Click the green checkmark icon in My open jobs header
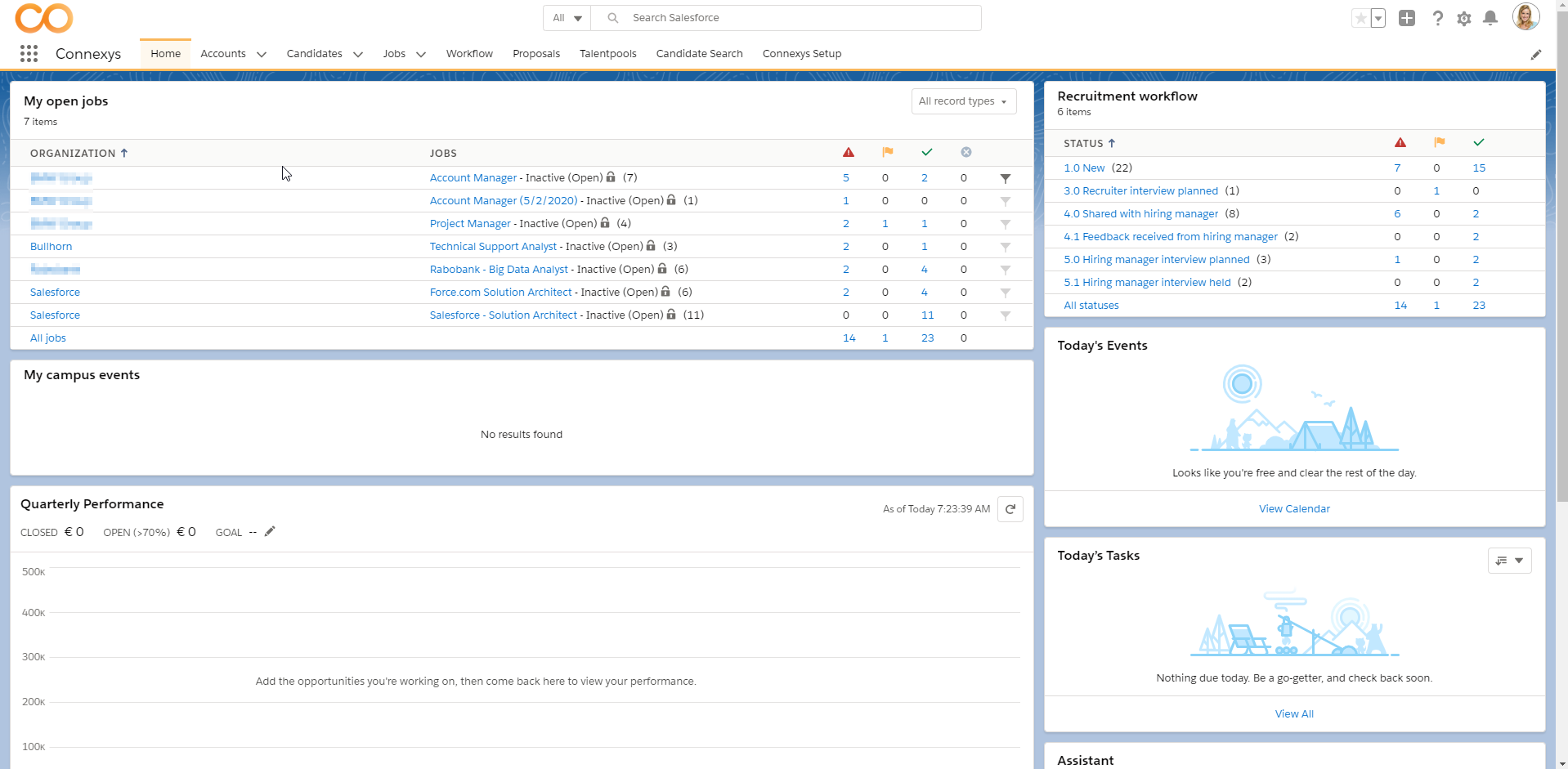1568x769 pixels. click(927, 152)
